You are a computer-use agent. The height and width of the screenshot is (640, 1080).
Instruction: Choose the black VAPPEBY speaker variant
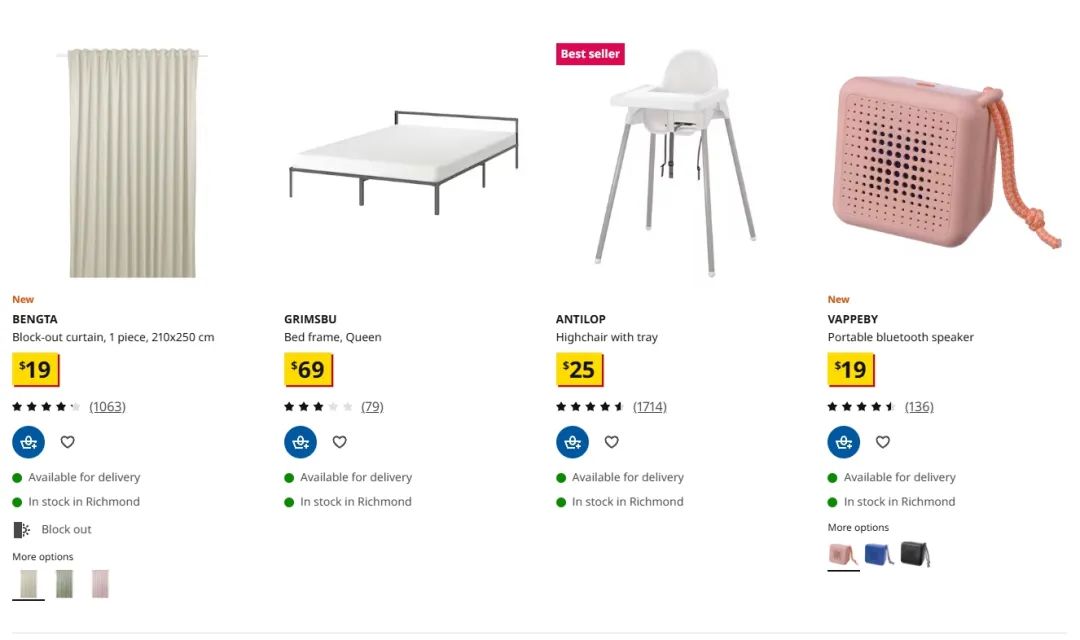click(x=915, y=554)
